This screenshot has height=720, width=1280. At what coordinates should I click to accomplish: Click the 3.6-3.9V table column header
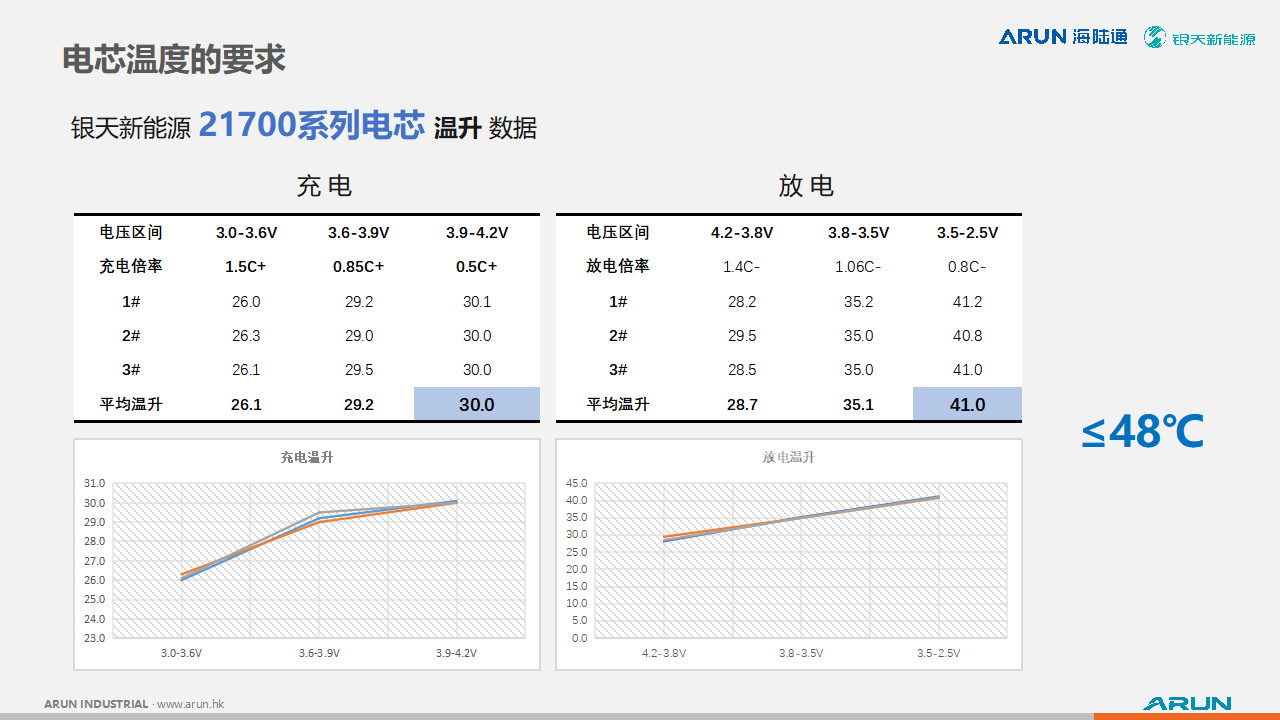click(x=358, y=233)
